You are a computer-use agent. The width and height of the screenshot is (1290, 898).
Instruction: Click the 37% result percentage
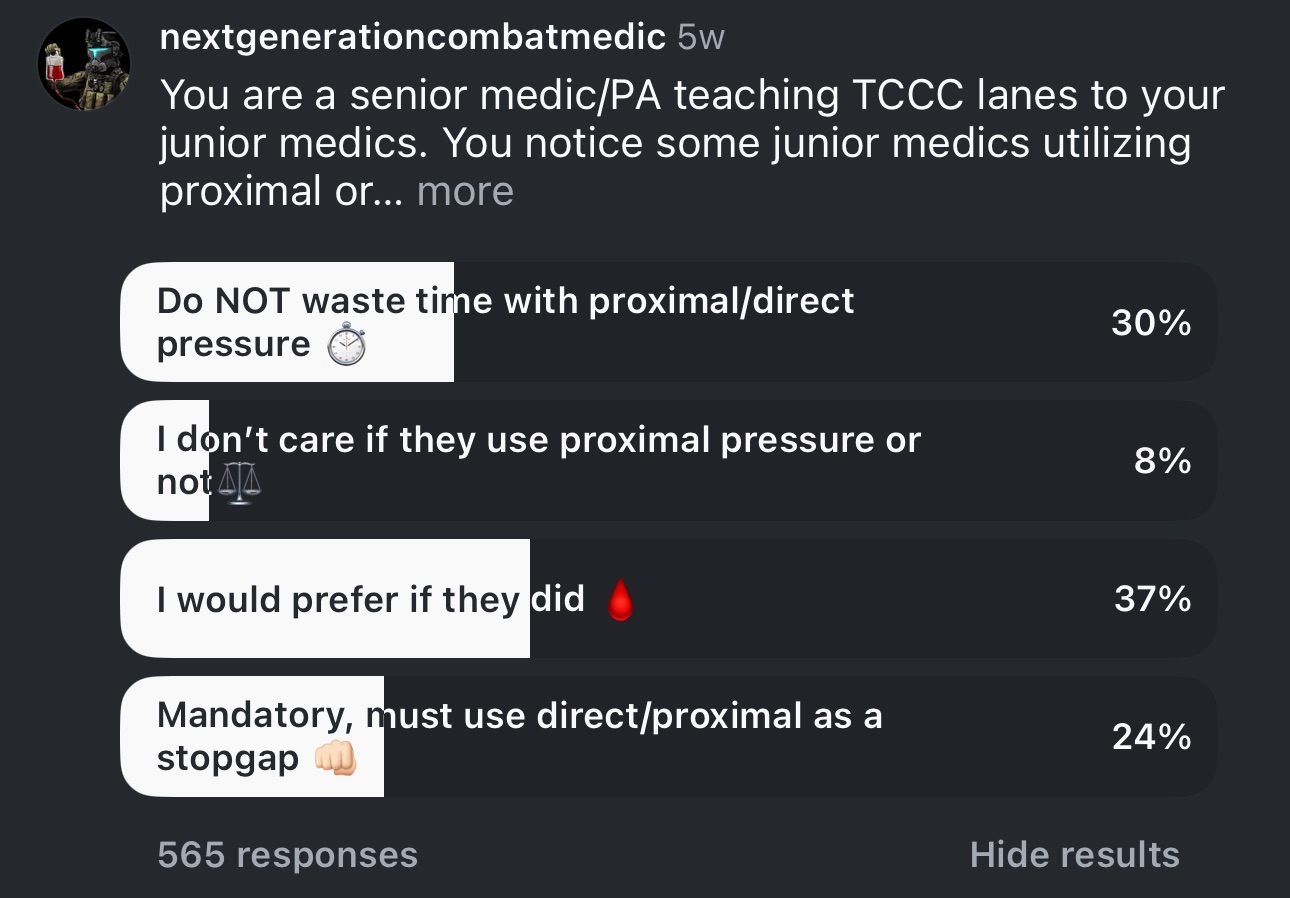[x=1152, y=599]
